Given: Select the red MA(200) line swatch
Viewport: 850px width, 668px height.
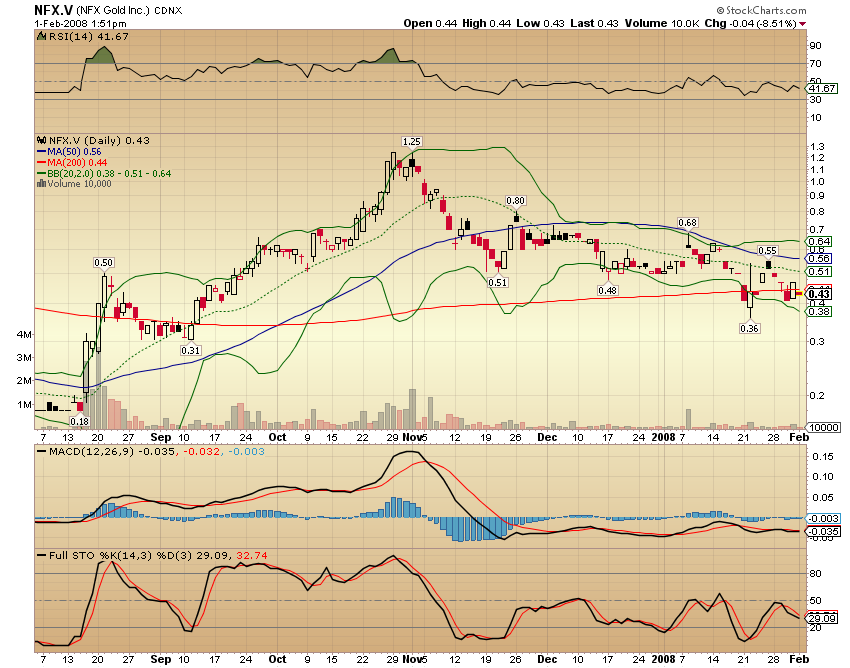Looking at the screenshot, I should pos(41,161).
